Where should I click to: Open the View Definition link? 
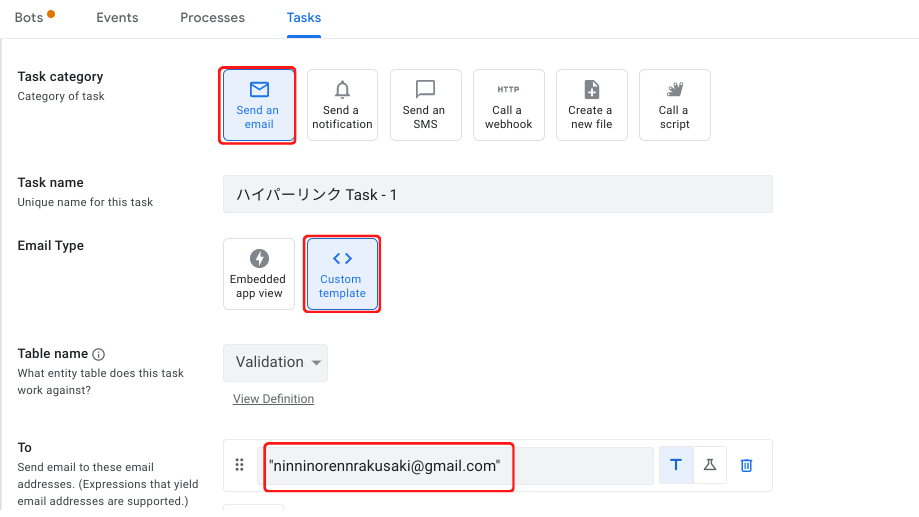pyautogui.click(x=273, y=399)
